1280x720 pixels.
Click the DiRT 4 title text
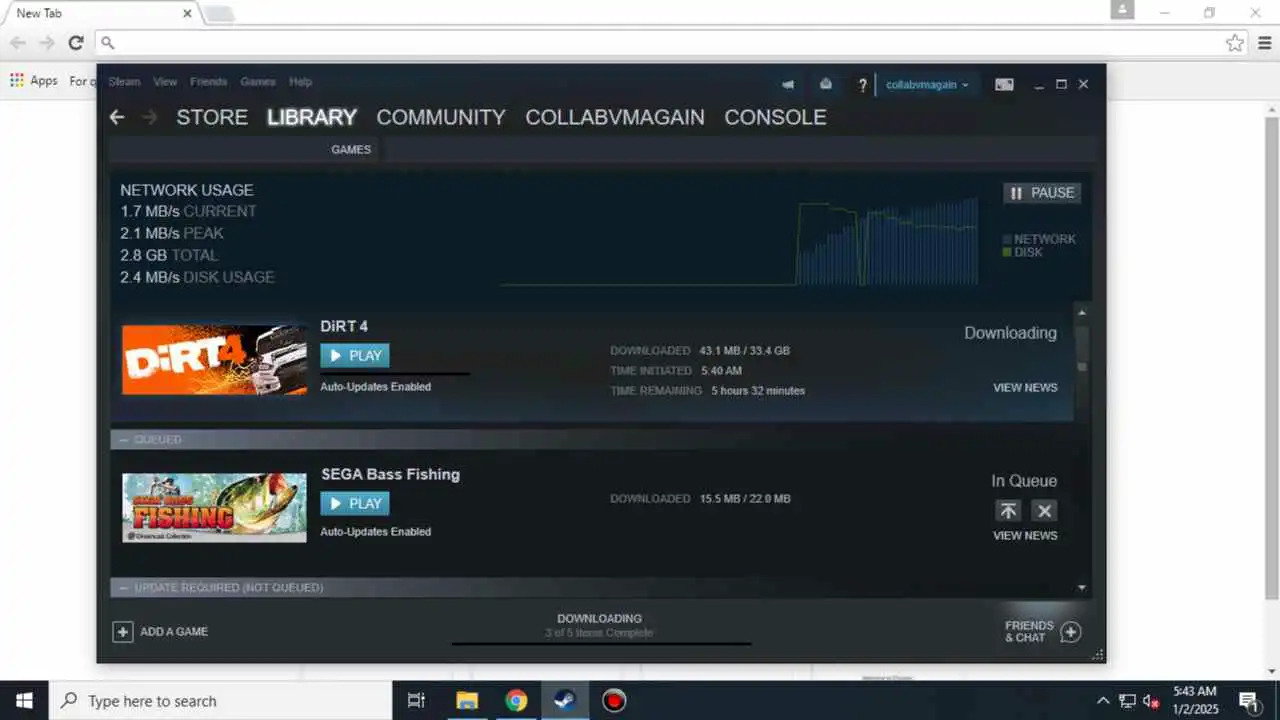click(x=344, y=327)
